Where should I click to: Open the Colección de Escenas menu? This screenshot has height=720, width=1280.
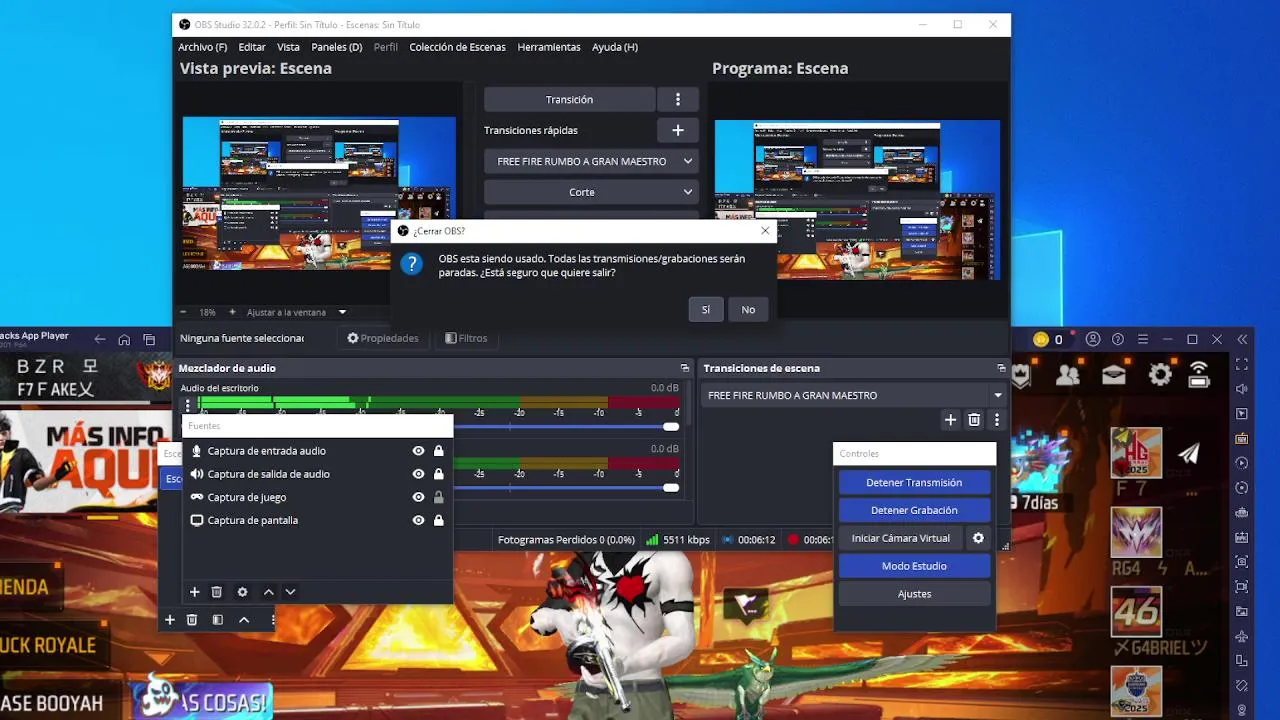[457, 47]
